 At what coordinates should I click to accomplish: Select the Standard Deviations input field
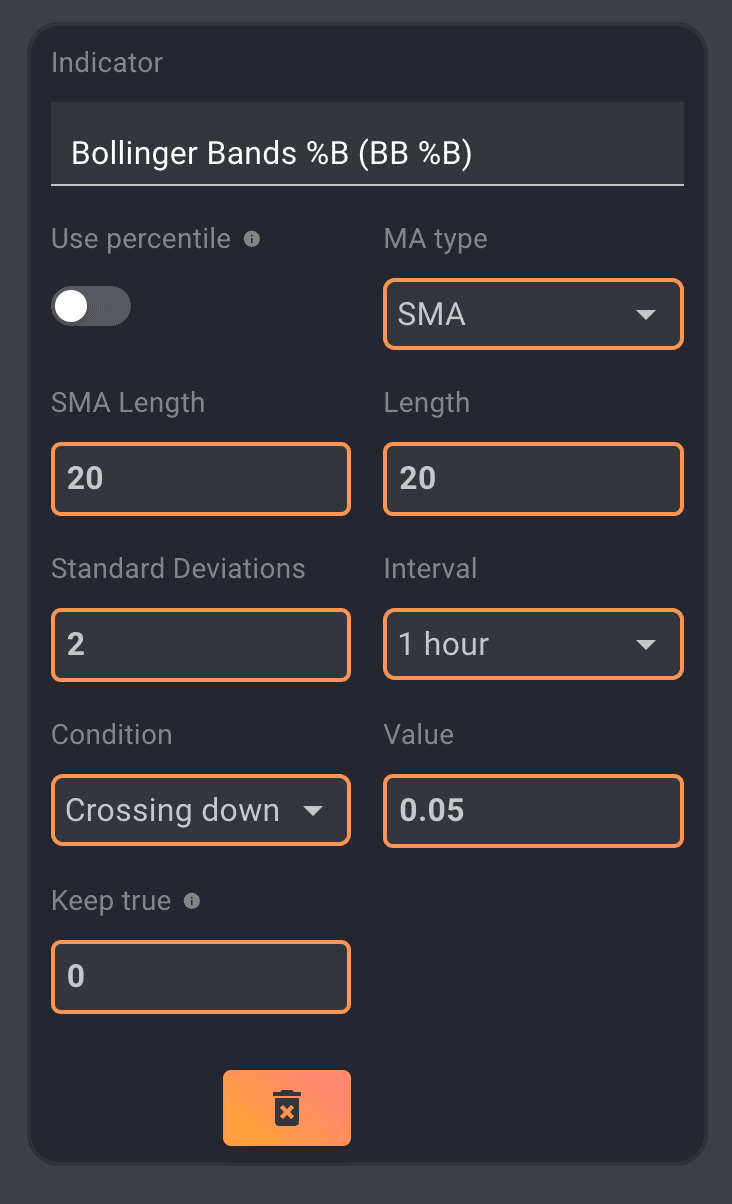pos(200,645)
